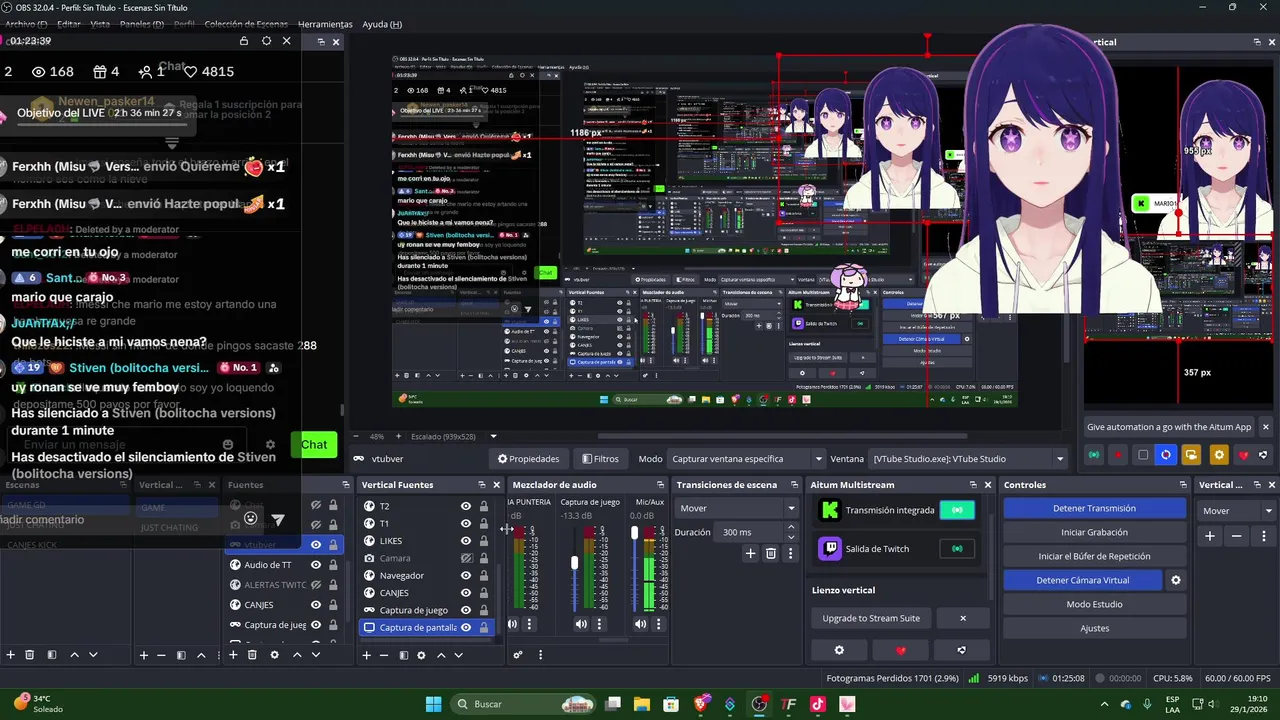This screenshot has width=1280, height=720.
Task: Click Iniciar el Búfer de Repetición
Action: coord(1094,556)
